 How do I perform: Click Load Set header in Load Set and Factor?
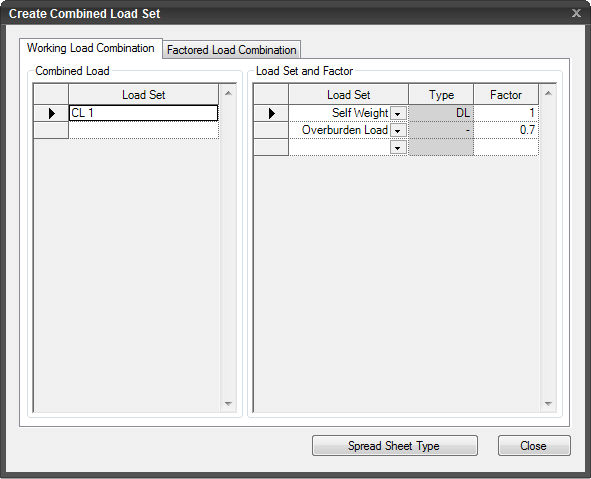[349, 95]
